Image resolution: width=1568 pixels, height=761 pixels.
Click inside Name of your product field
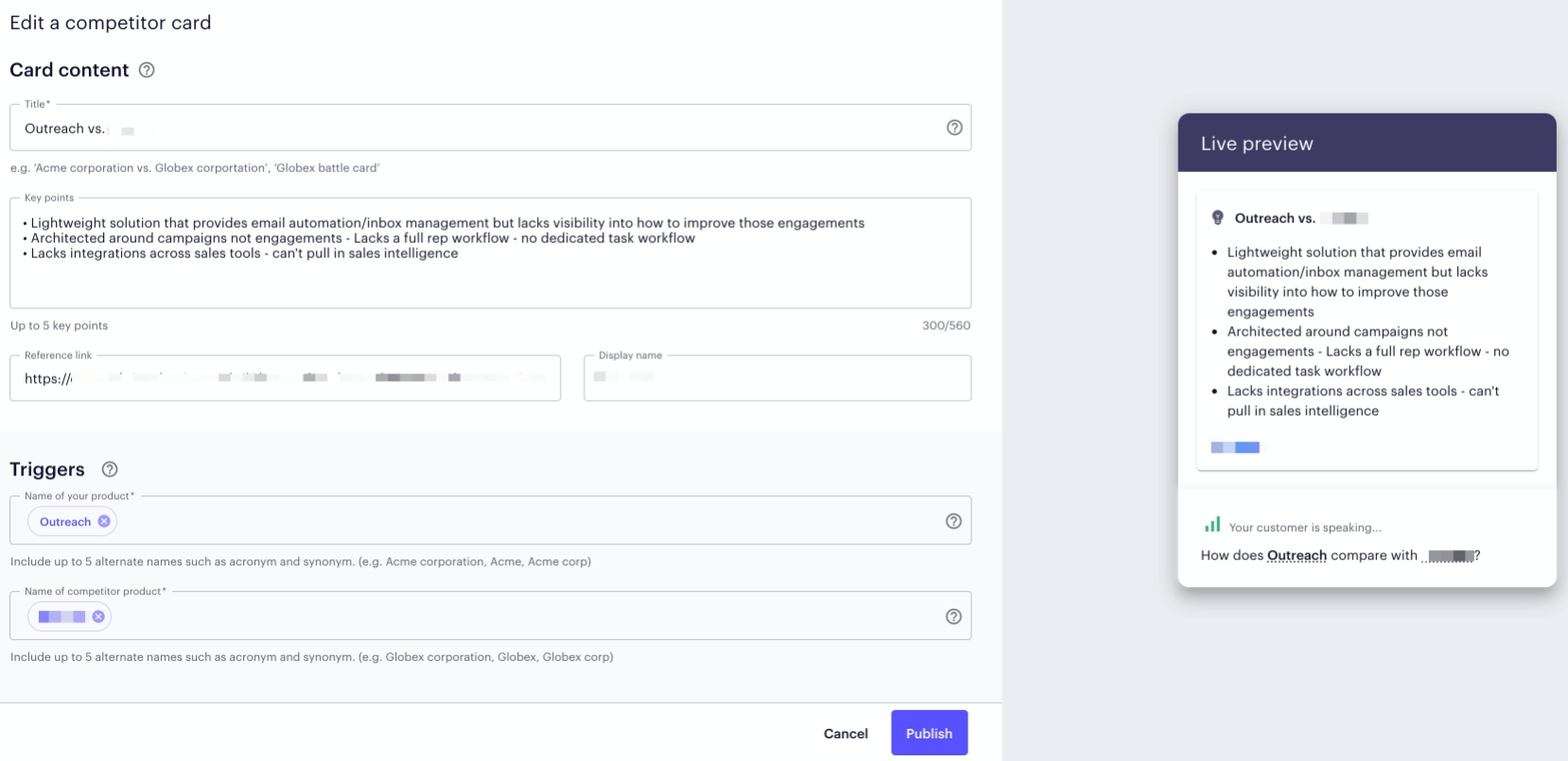click(490, 521)
